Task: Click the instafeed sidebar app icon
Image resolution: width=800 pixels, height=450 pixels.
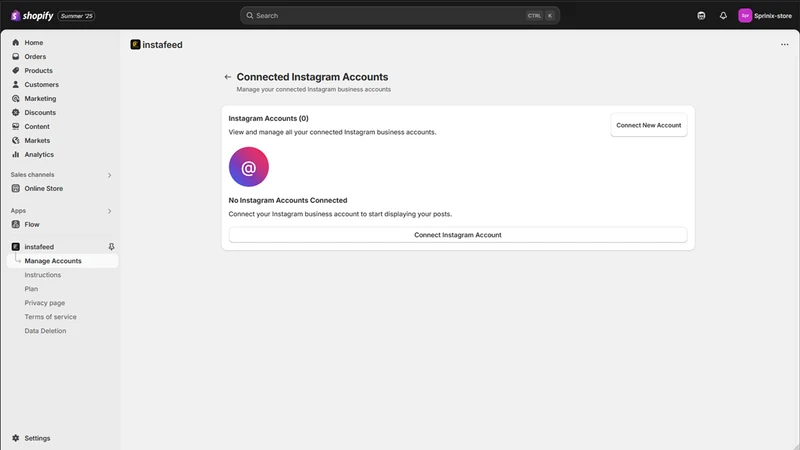Action: click(16, 247)
